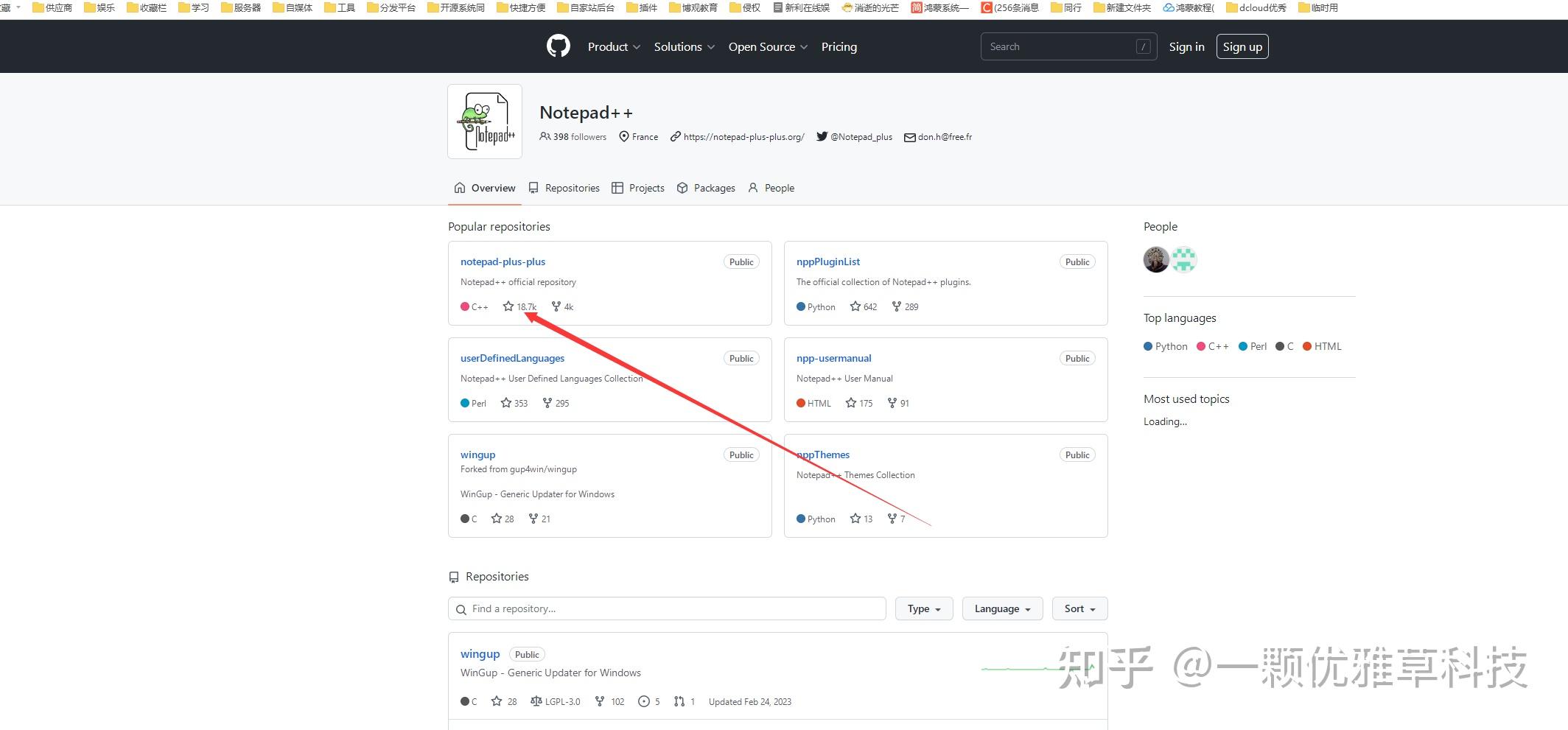Click the Packages box icon in the navigation
Image resolution: width=1568 pixels, height=730 pixels.
point(682,188)
